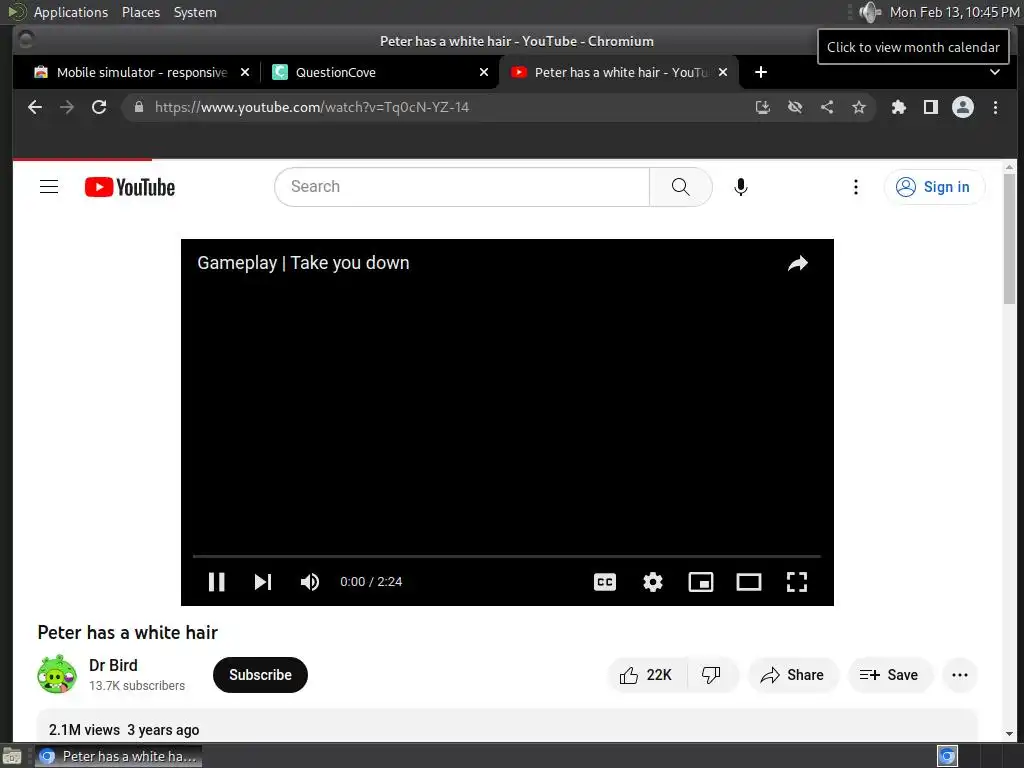This screenshot has height=768, width=1024.
Task: Click the address bar URL
Action: (312, 107)
